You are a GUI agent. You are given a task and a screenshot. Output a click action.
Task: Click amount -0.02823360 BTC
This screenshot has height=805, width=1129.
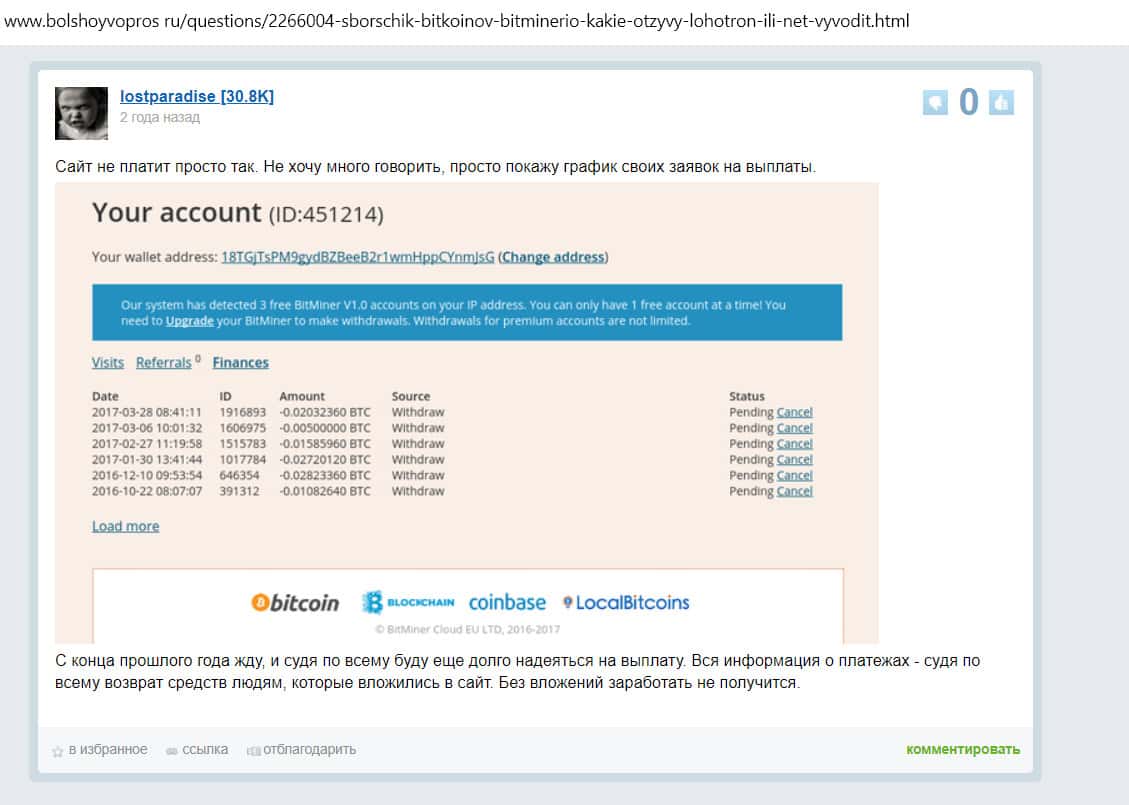(325, 476)
